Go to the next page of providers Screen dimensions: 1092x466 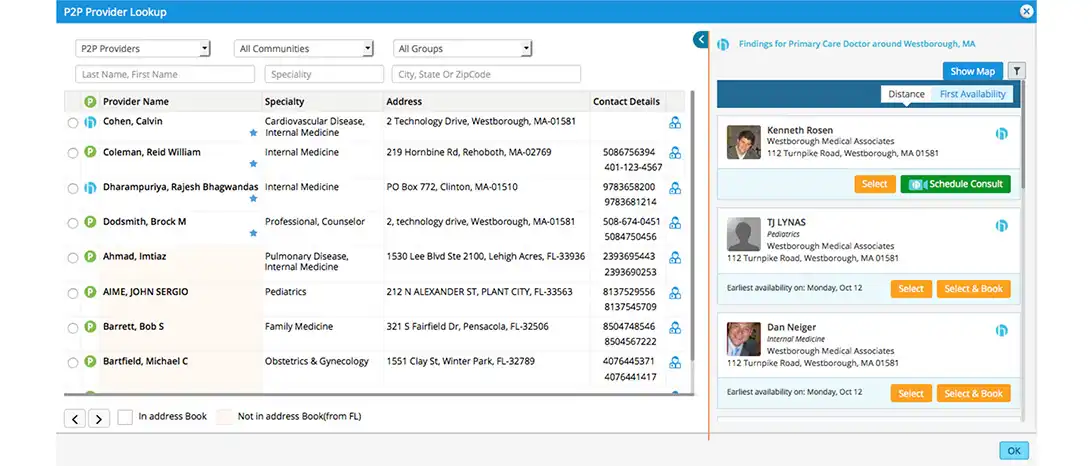[x=99, y=418]
